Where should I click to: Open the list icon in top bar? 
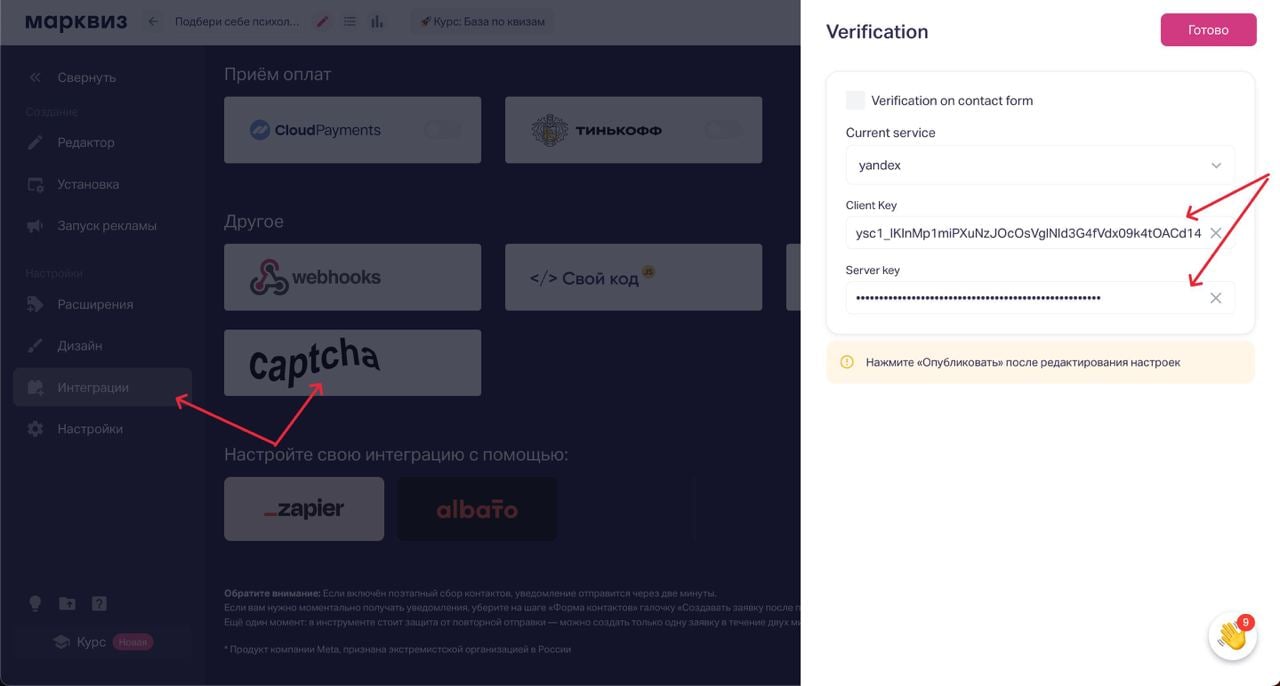point(350,21)
